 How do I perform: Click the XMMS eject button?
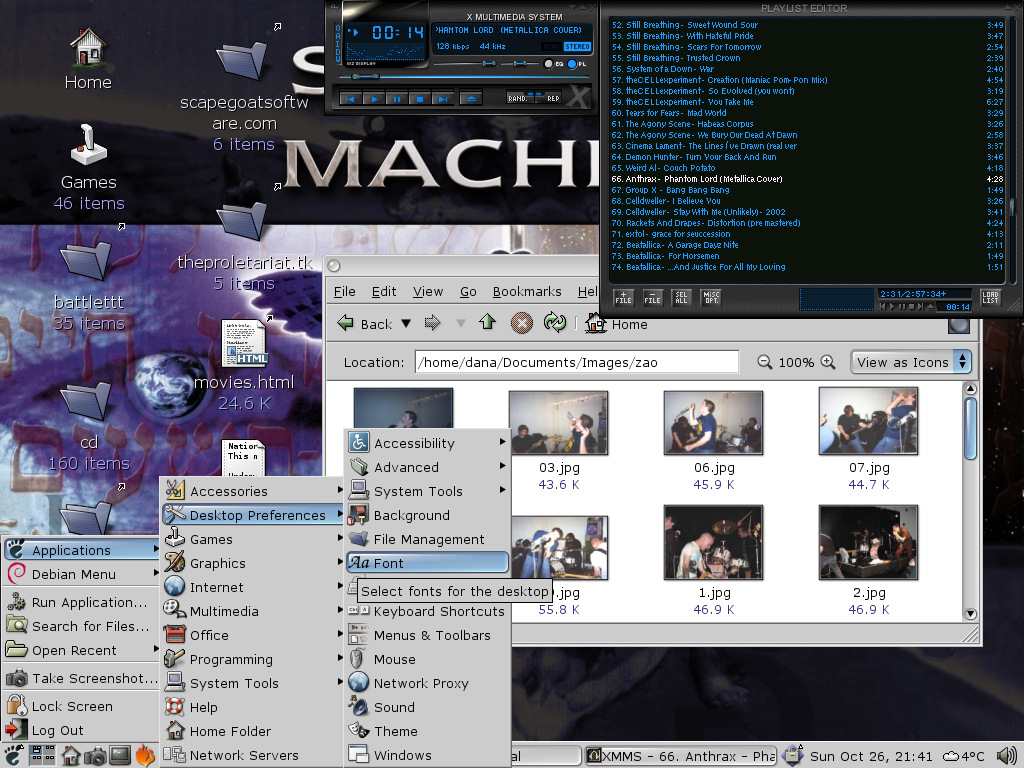click(471, 99)
